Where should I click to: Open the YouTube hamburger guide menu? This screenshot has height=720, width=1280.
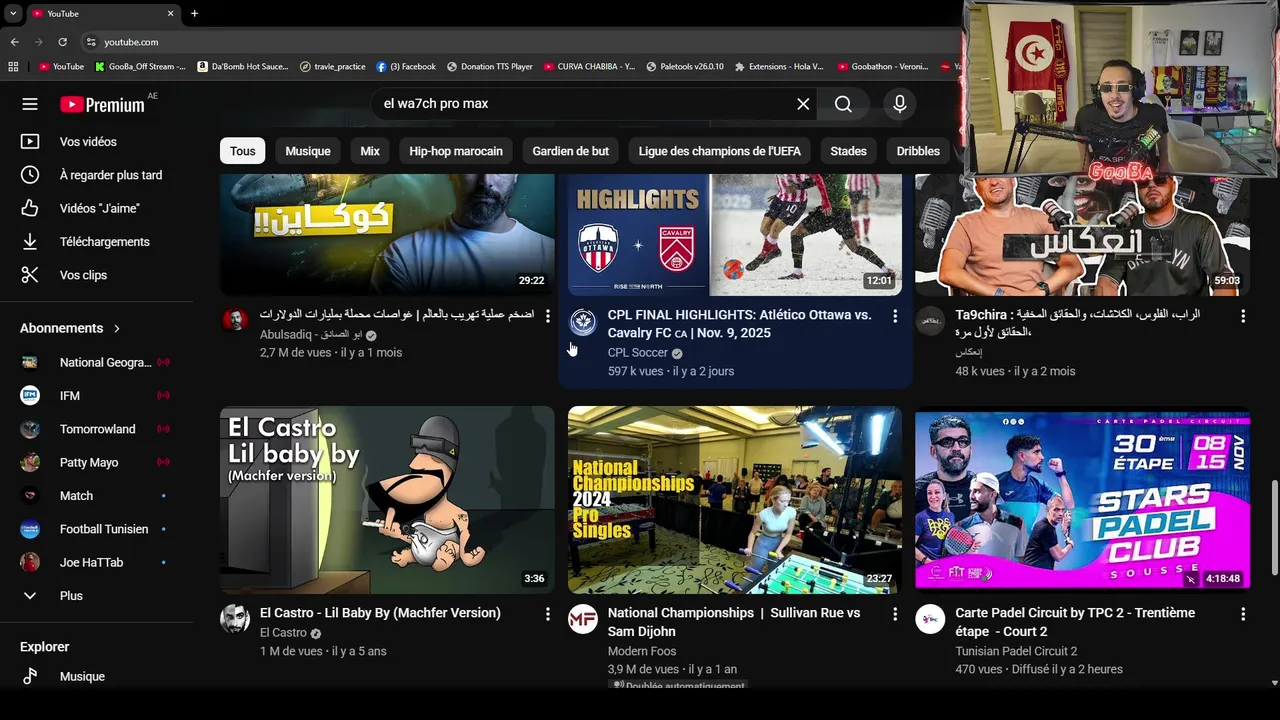coord(30,104)
